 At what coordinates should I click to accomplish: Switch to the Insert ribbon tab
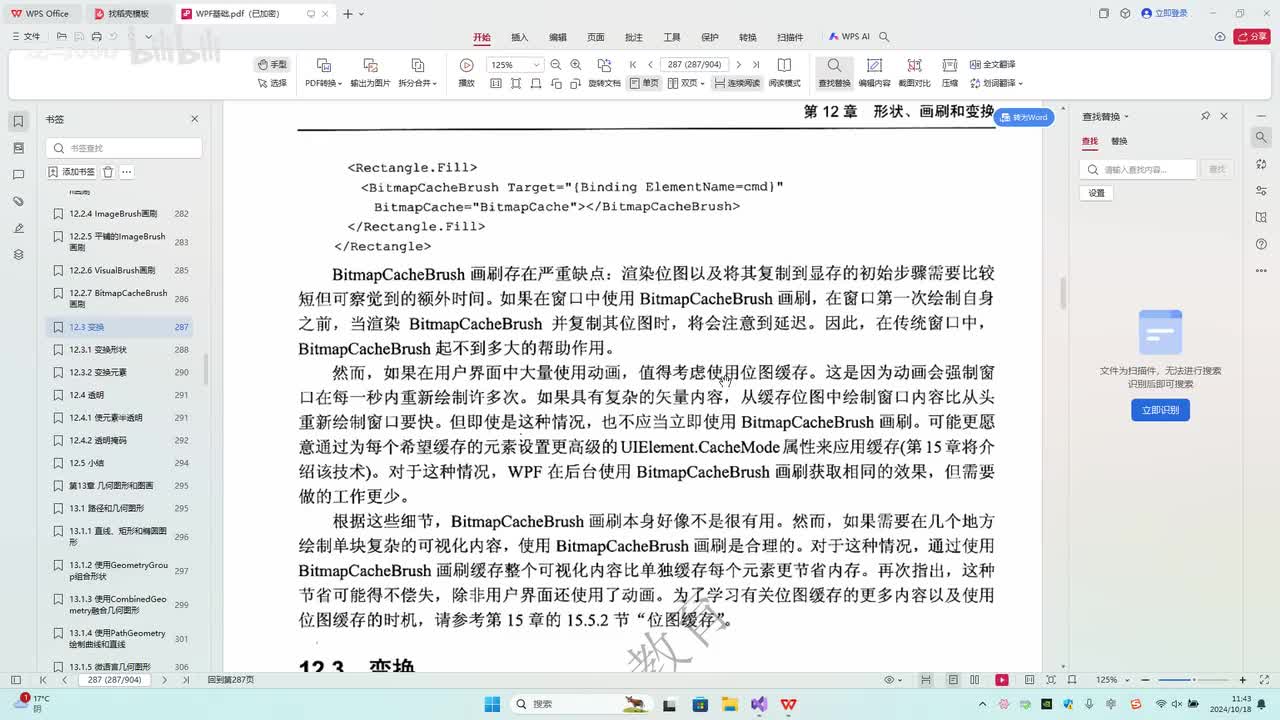519,37
